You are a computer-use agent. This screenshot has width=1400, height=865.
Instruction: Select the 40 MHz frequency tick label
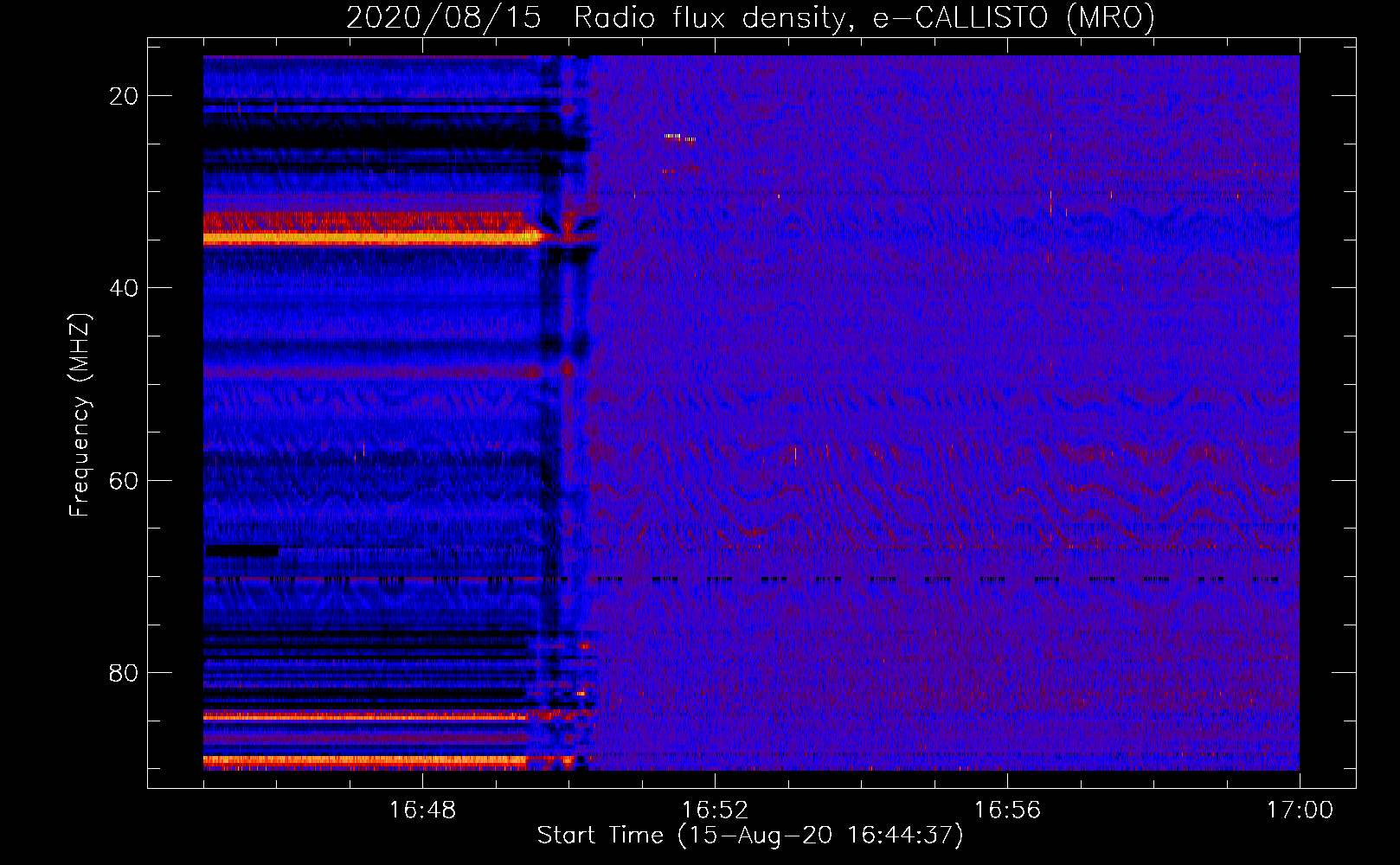125,288
